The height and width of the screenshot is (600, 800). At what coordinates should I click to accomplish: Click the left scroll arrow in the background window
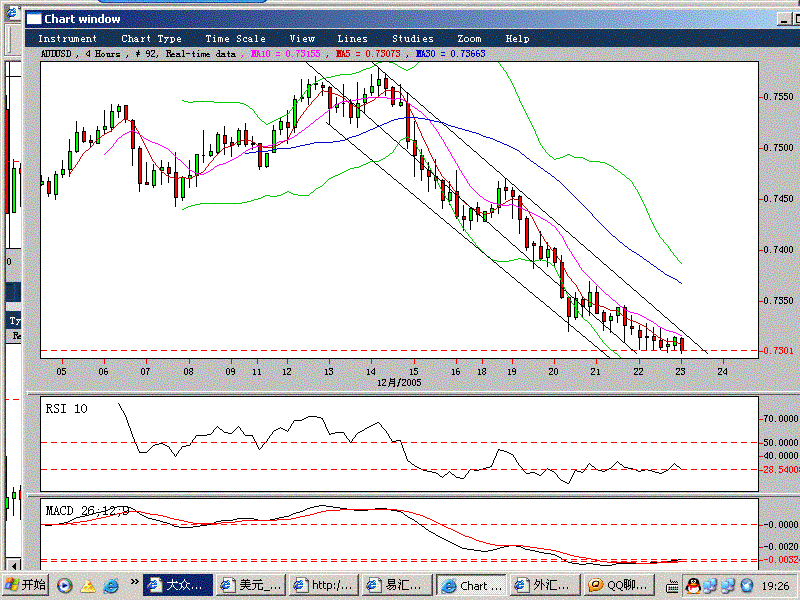13,565
